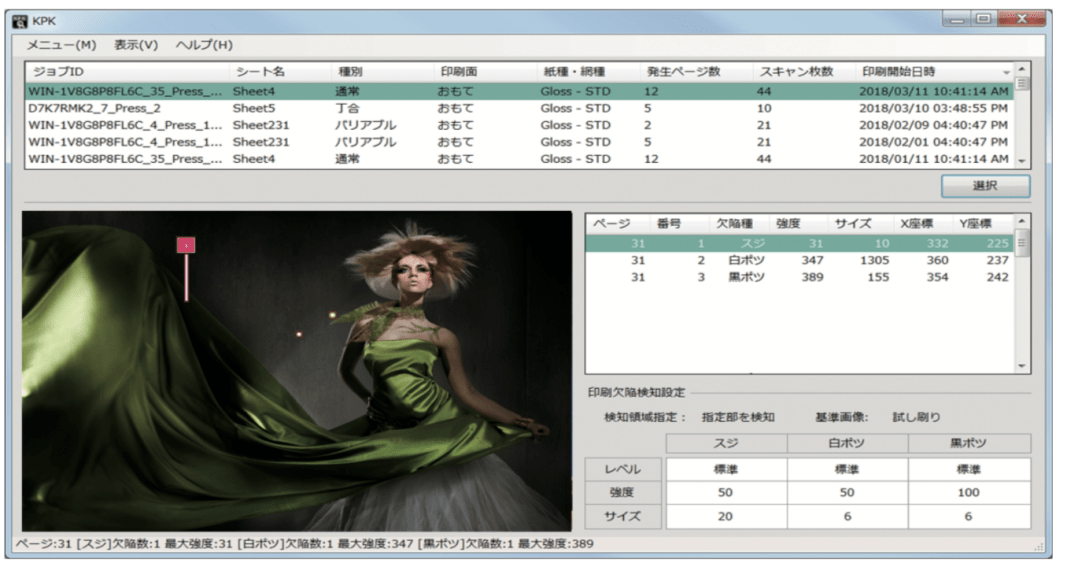Screen dimensions: 1067x567
Task: Click the KPK application icon in title bar
Action: point(20,21)
